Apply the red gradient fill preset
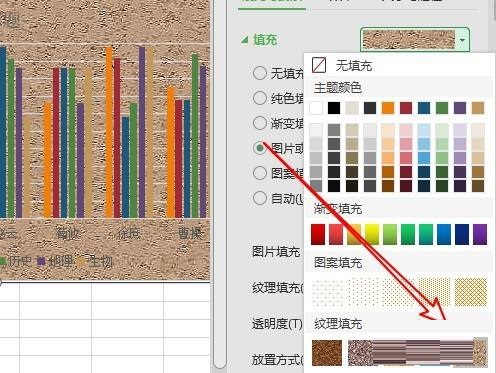 point(318,234)
